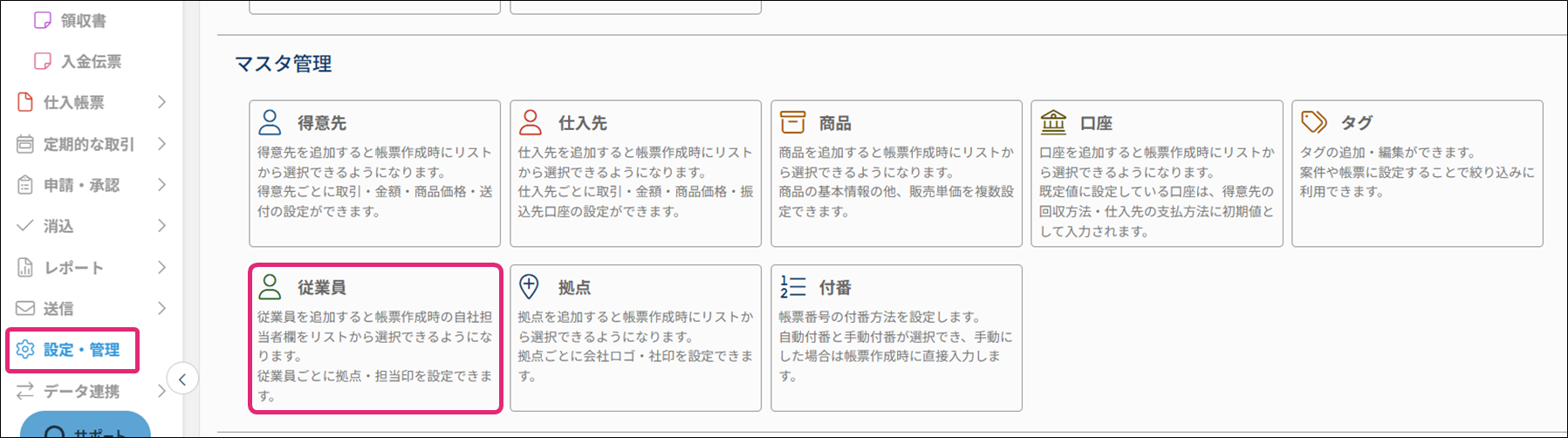
Task: Open 設定・管理 in the sidebar
Action: (x=81, y=350)
